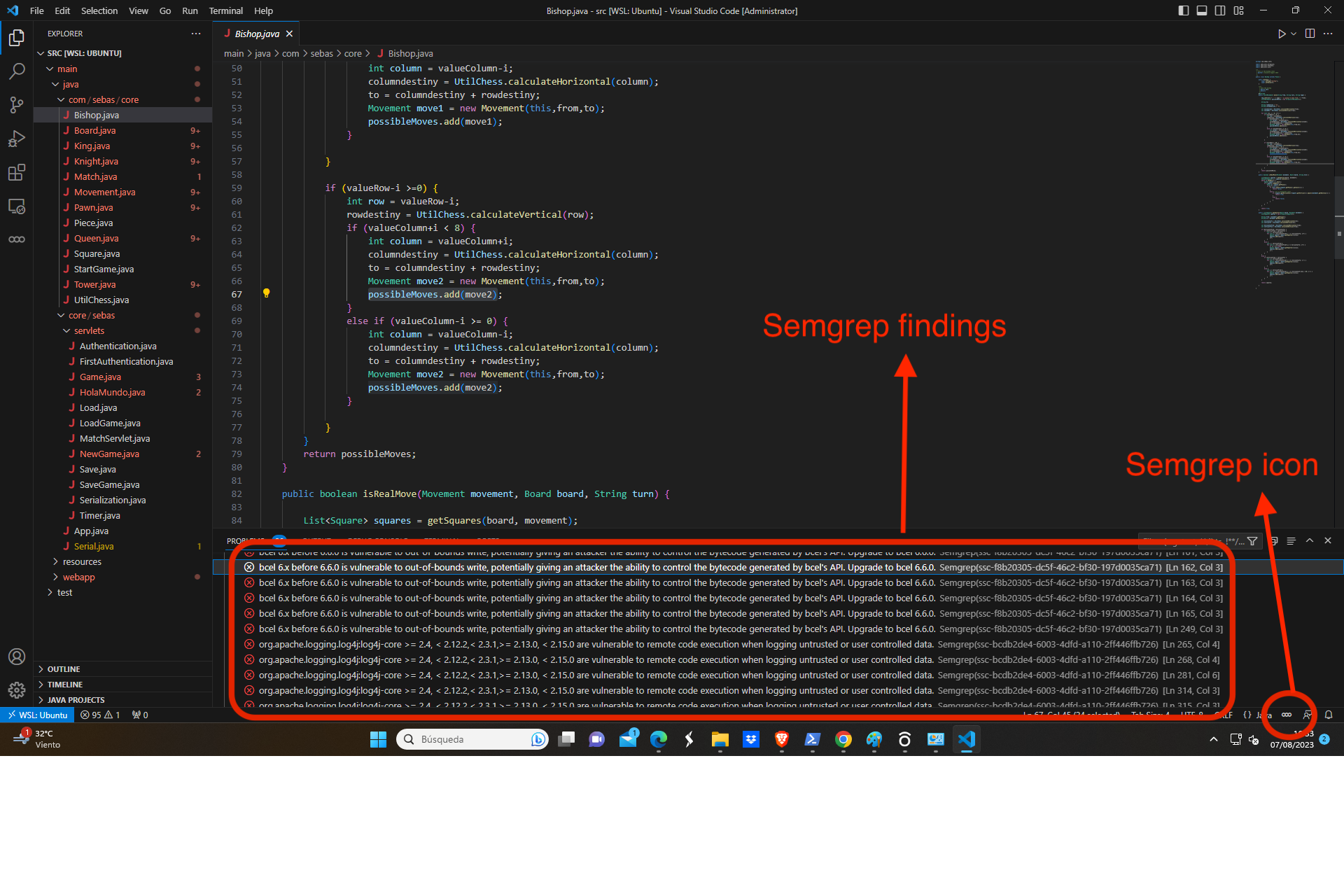Expand the webapp folder
Screen dimensions: 1344x896
pyautogui.click(x=78, y=577)
